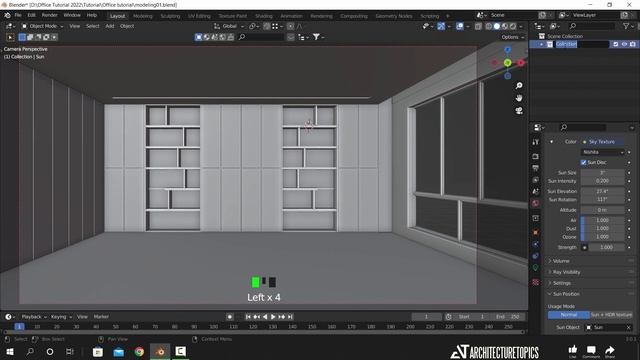Switch to the Modeling workspace tab
Screen dimensions: 640x360
[x=142, y=16]
